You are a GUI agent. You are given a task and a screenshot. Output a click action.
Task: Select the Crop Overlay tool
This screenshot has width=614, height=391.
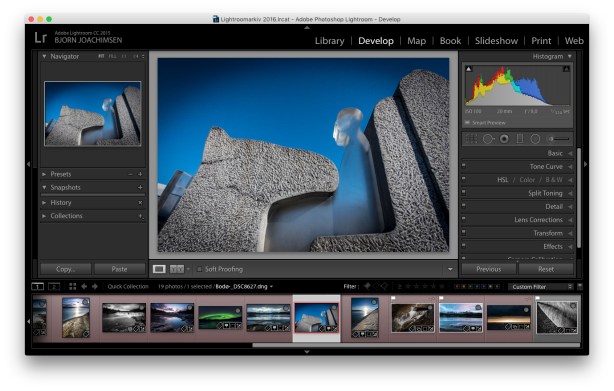471,139
